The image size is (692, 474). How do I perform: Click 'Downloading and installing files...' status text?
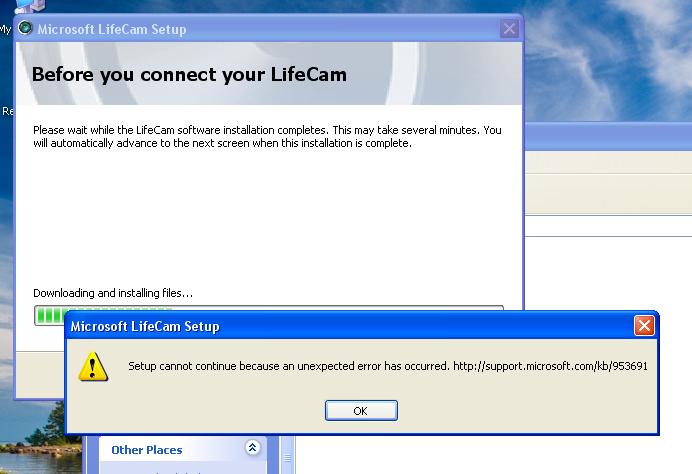coord(113,293)
